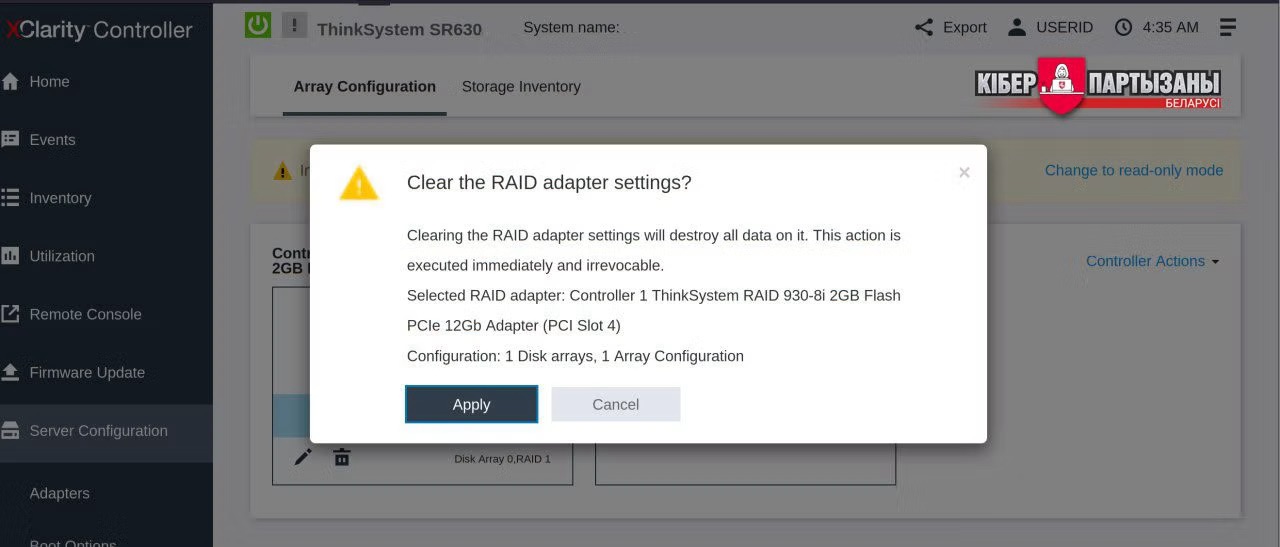The image size is (1280, 547).
Task: Click the green power status icon
Action: (x=258, y=25)
